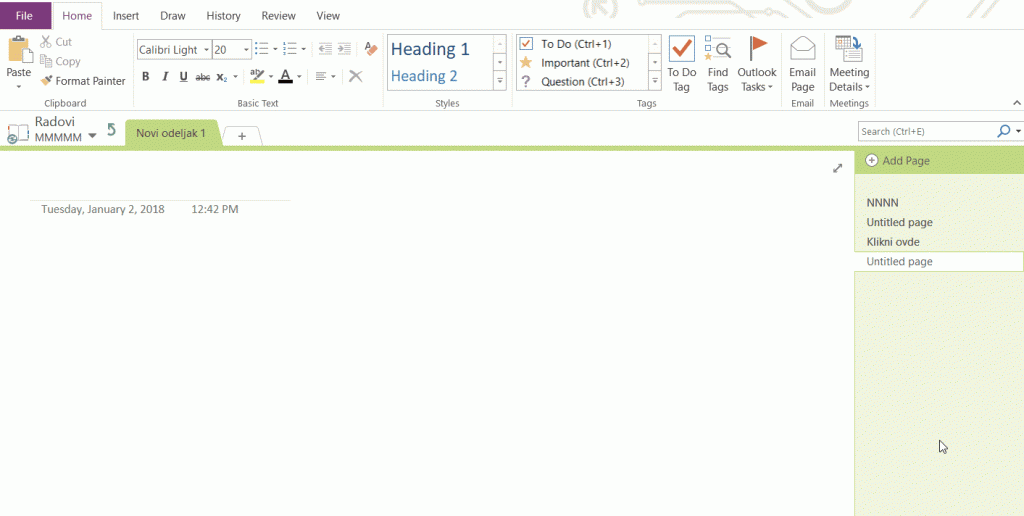Open the font color dropdown arrow
1024x516 pixels.
tap(299, 76)
